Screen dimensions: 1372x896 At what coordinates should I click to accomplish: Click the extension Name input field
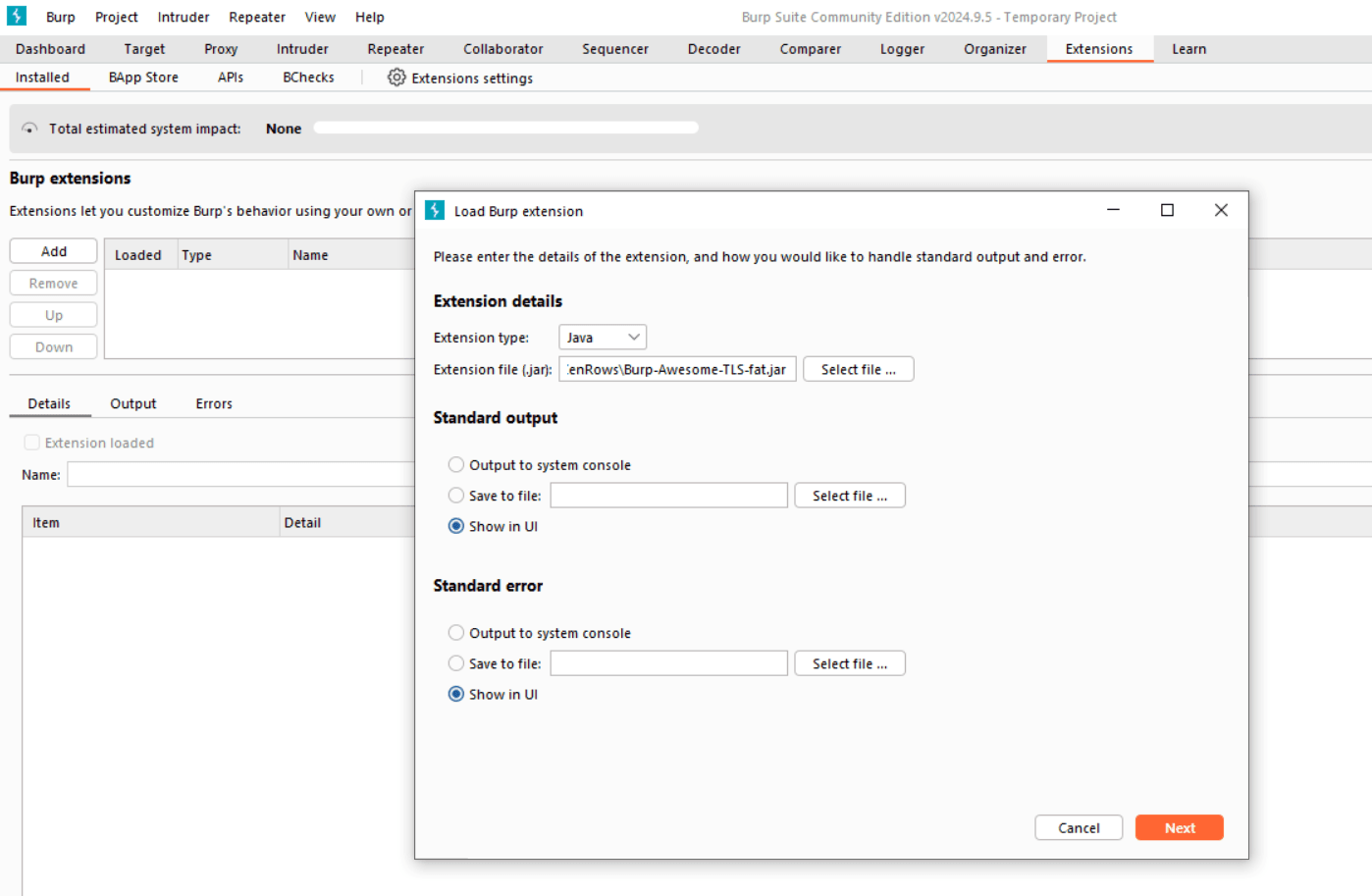241,475
